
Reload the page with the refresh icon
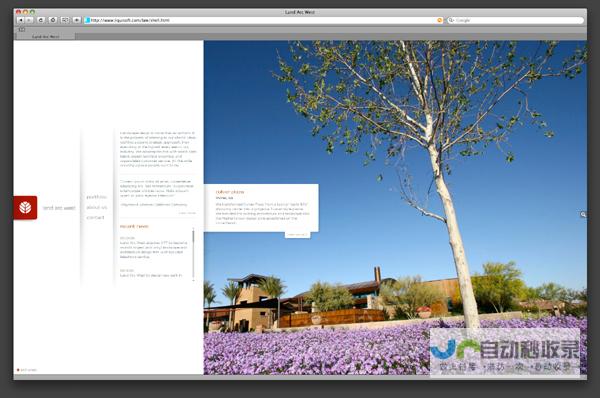pos(41,20)
